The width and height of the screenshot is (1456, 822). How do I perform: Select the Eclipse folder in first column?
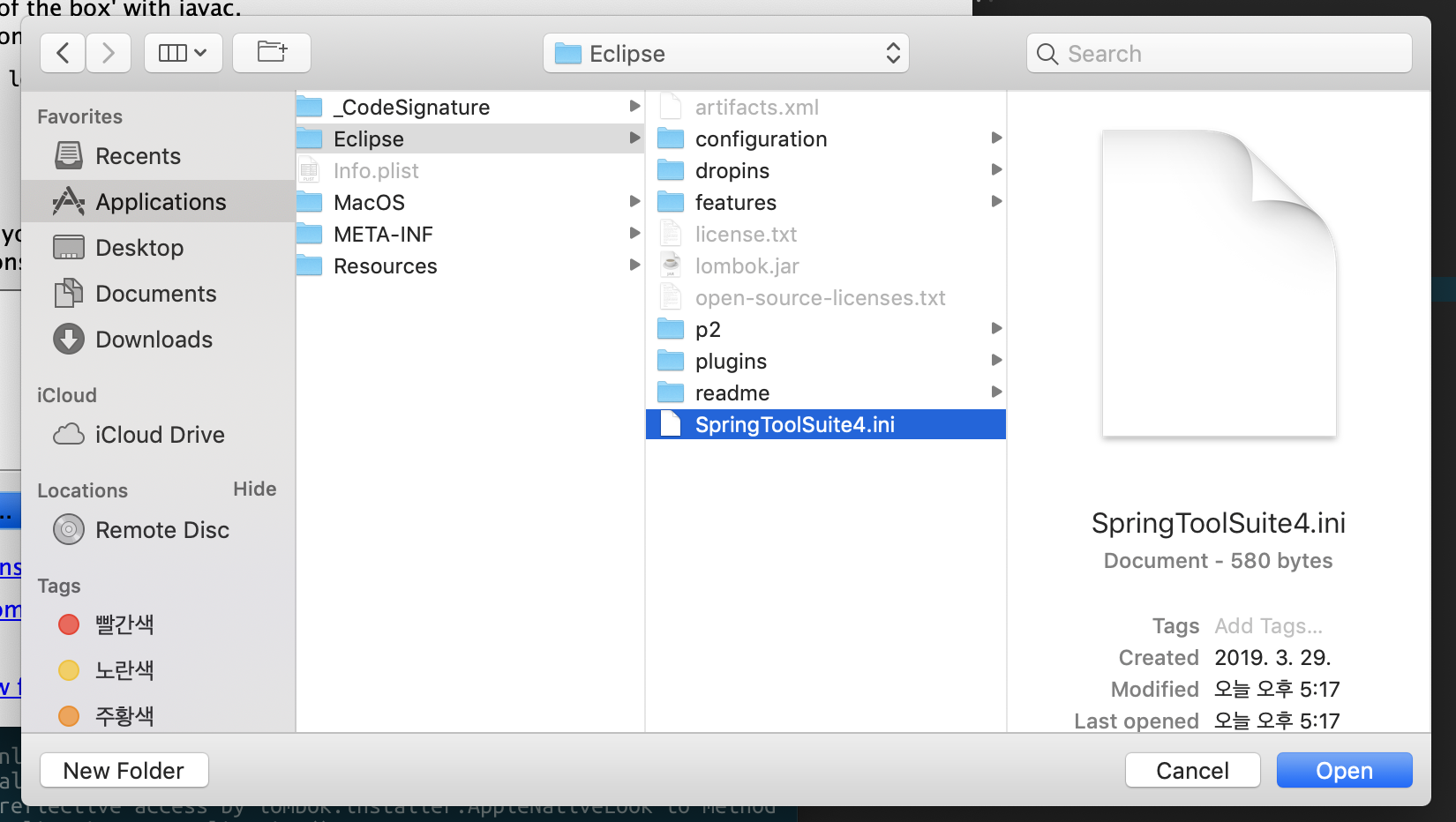pos(469,139)
